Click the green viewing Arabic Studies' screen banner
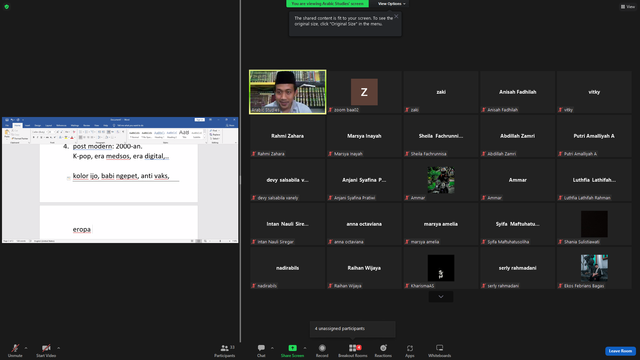 [x=327, y=4]
